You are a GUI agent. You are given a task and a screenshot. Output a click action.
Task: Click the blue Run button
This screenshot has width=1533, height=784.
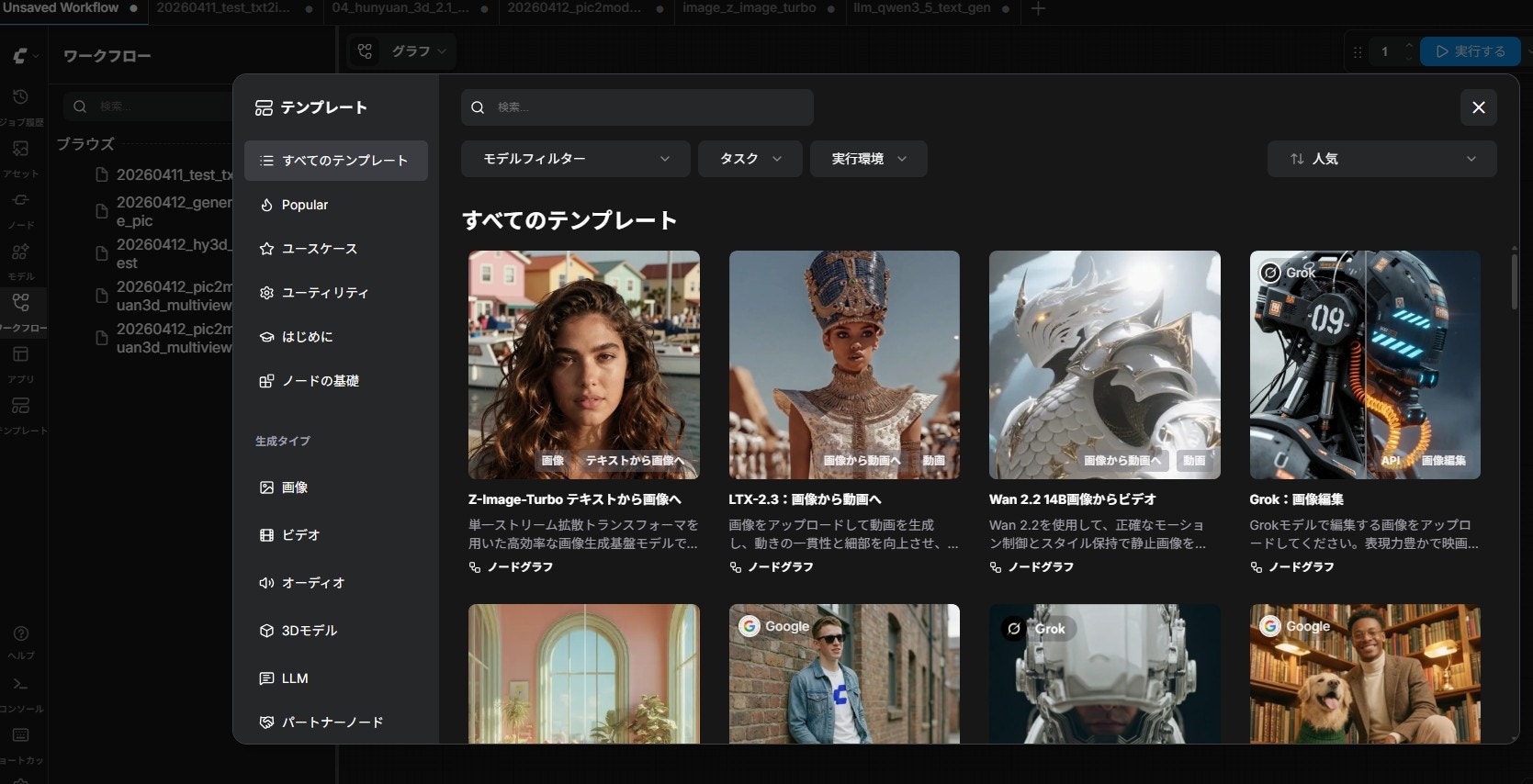tap(1470, 51)
